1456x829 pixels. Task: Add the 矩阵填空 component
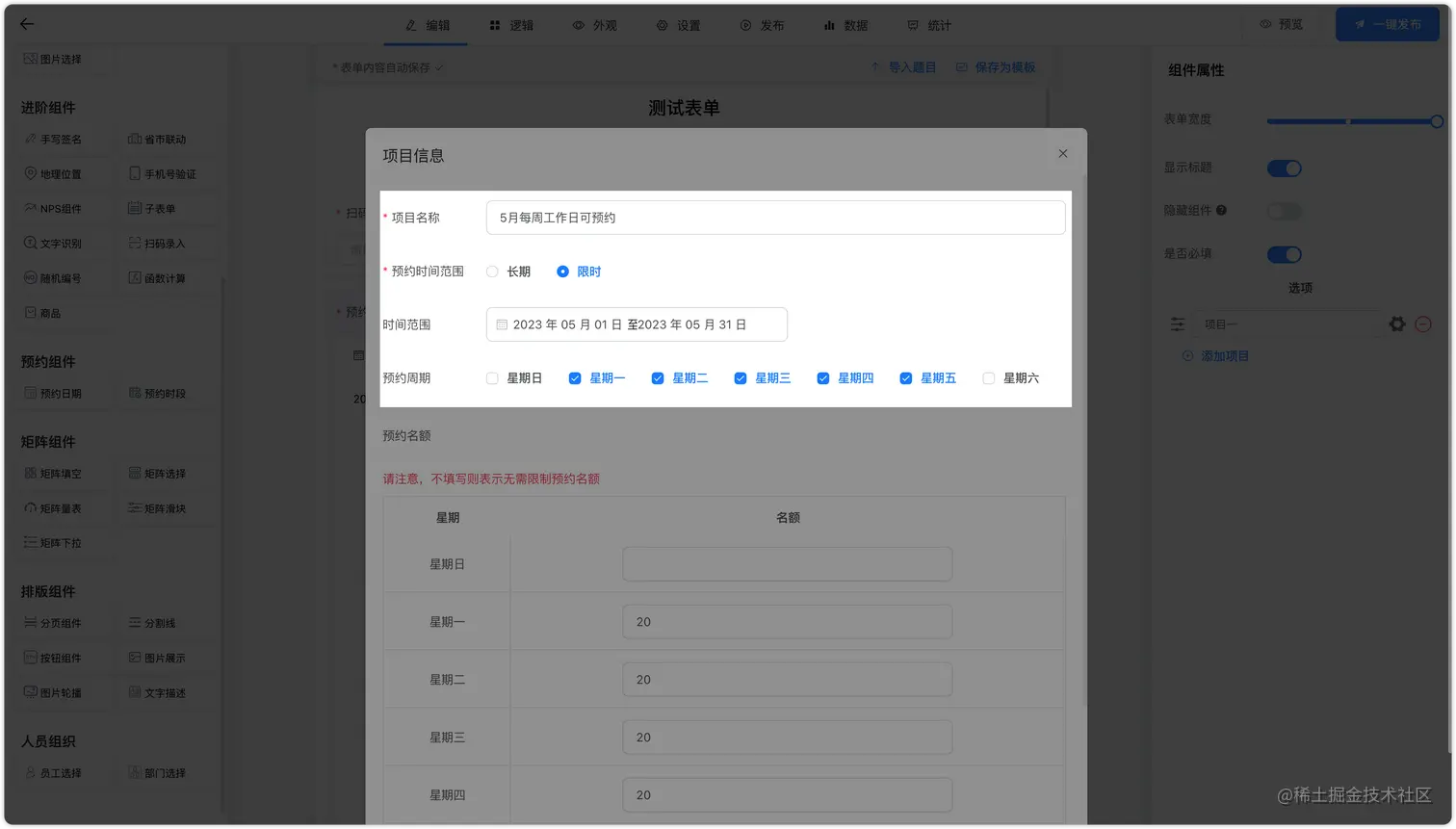53,474
